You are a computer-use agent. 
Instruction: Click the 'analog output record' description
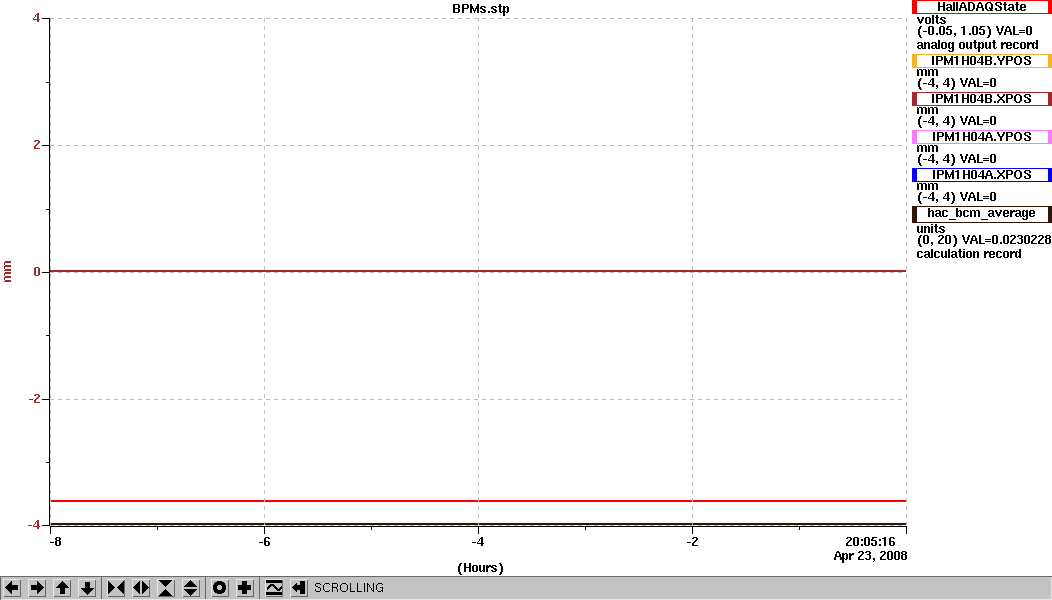click(x=978, y=45)
